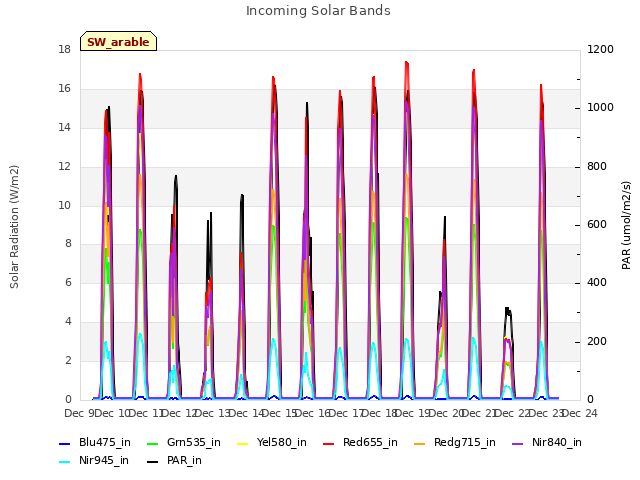
Task: Click the 1200 right-axis tick label
Action: (600, 49)
